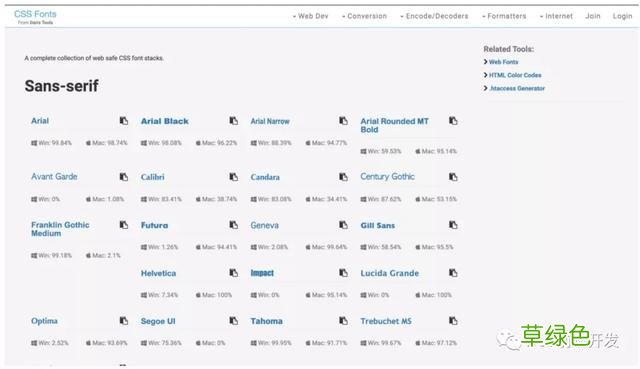This screenshot has height=369, width=640.
Task: Click Avant Garde's Win: 0% stat
Action: [x=45, y=199]
